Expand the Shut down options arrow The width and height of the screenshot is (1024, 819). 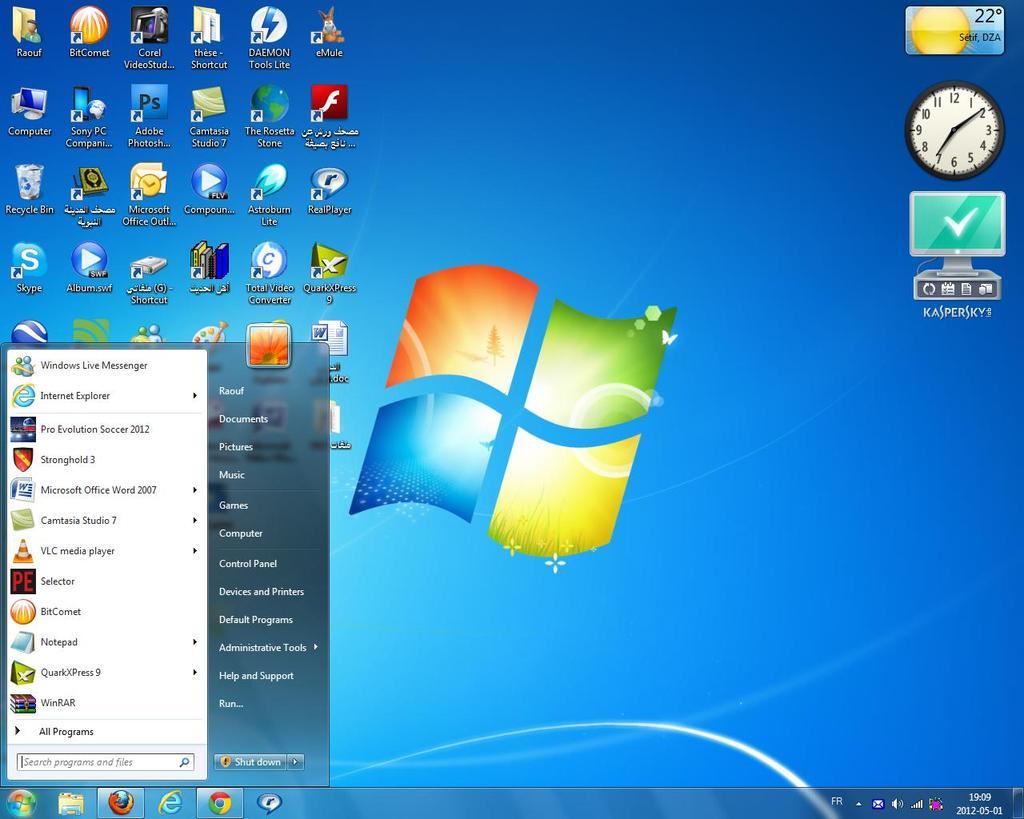[295, 762]
